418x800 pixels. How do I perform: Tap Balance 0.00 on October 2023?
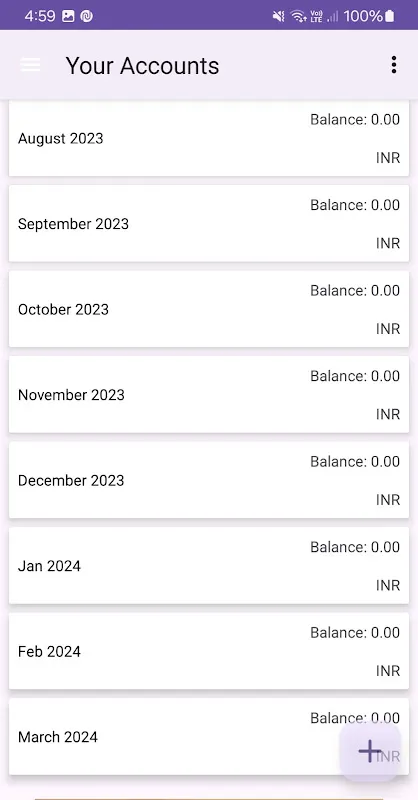(355, 290)
